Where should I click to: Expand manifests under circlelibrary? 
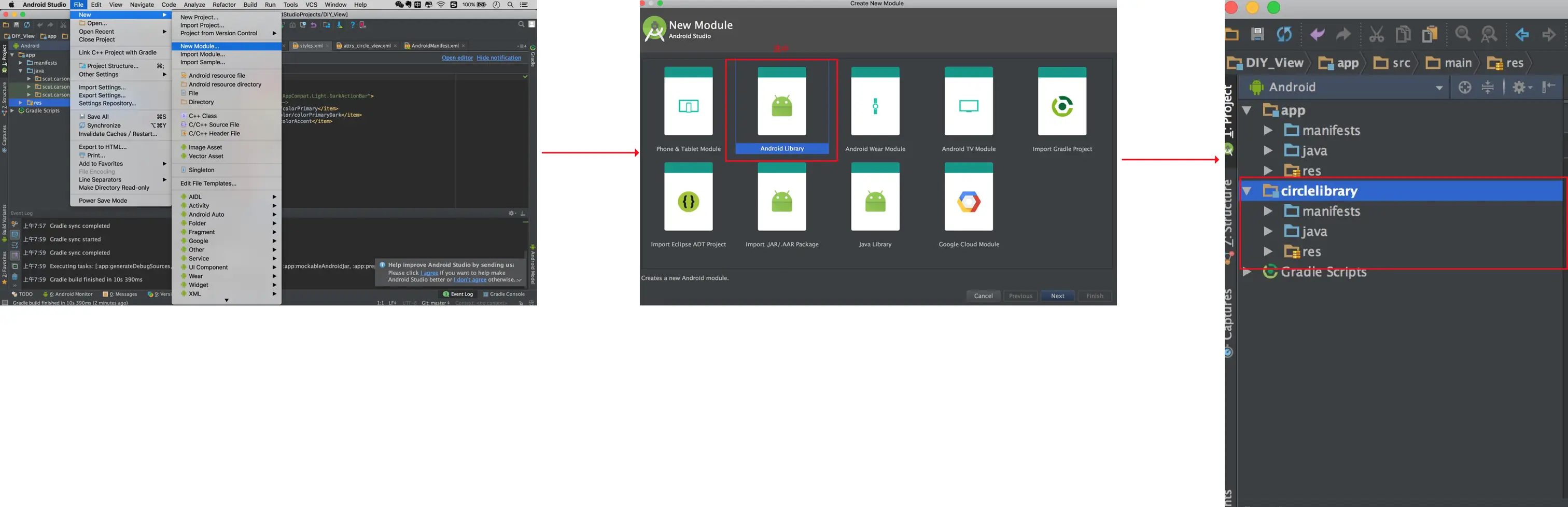pos(1268,211)
